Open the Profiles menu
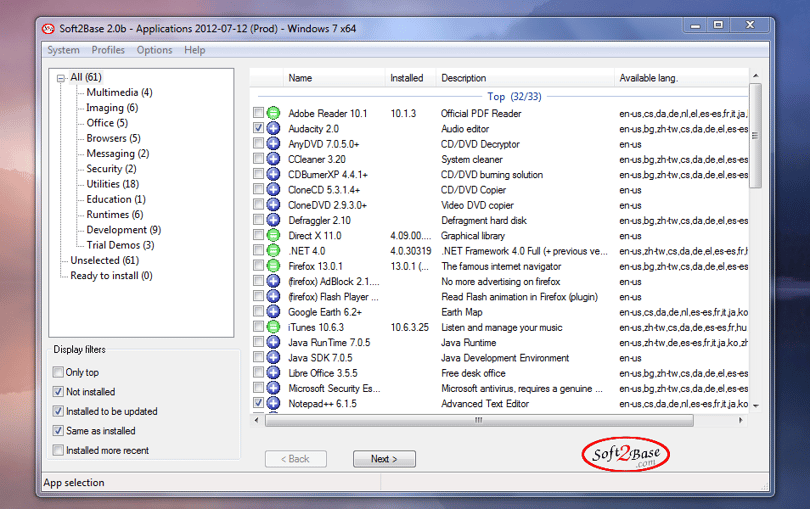Screen dimensions: 810x509 tap(108, 50)
